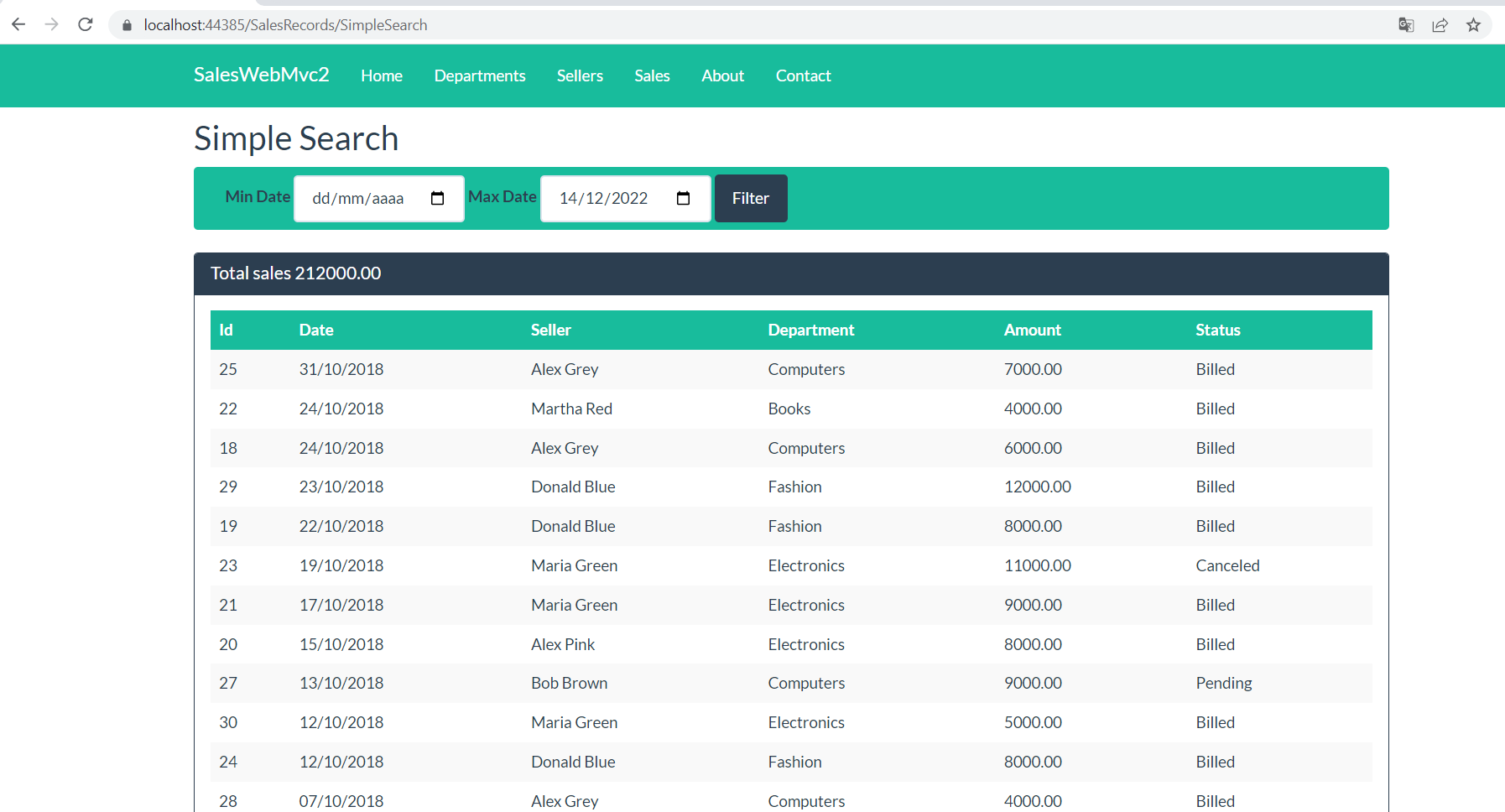Image resolution: width=1505 pixels, height=812 pixels.
Task: Click the Filter button
Action: (751, 199)
